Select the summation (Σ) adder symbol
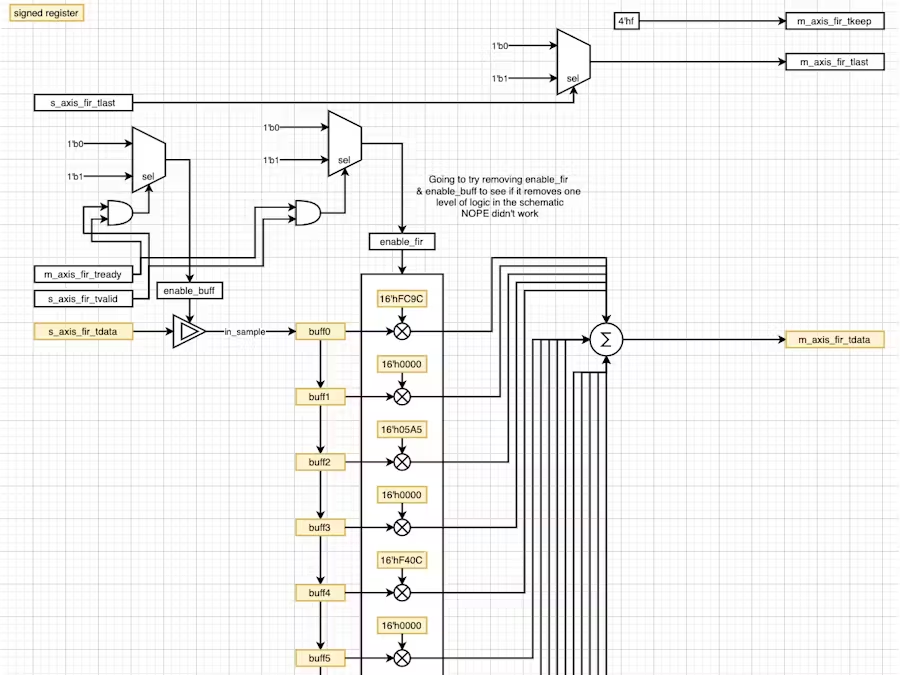 (605, 340)
